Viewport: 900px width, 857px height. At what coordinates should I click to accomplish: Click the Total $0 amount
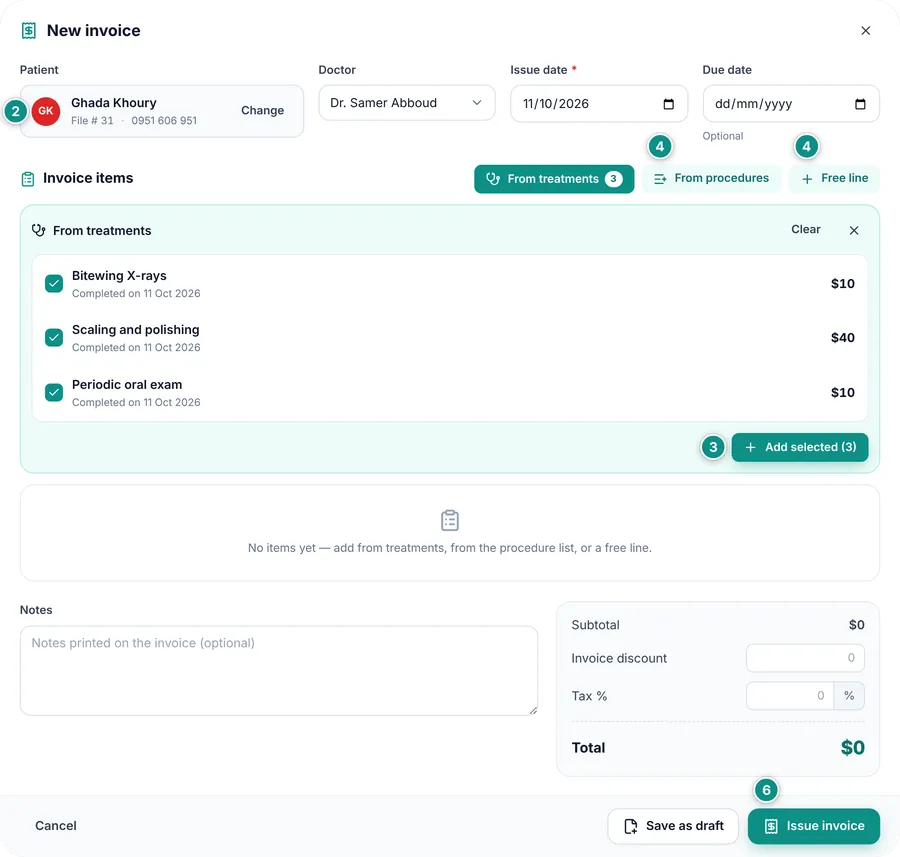pyautogui.click(x=852, y=747)
